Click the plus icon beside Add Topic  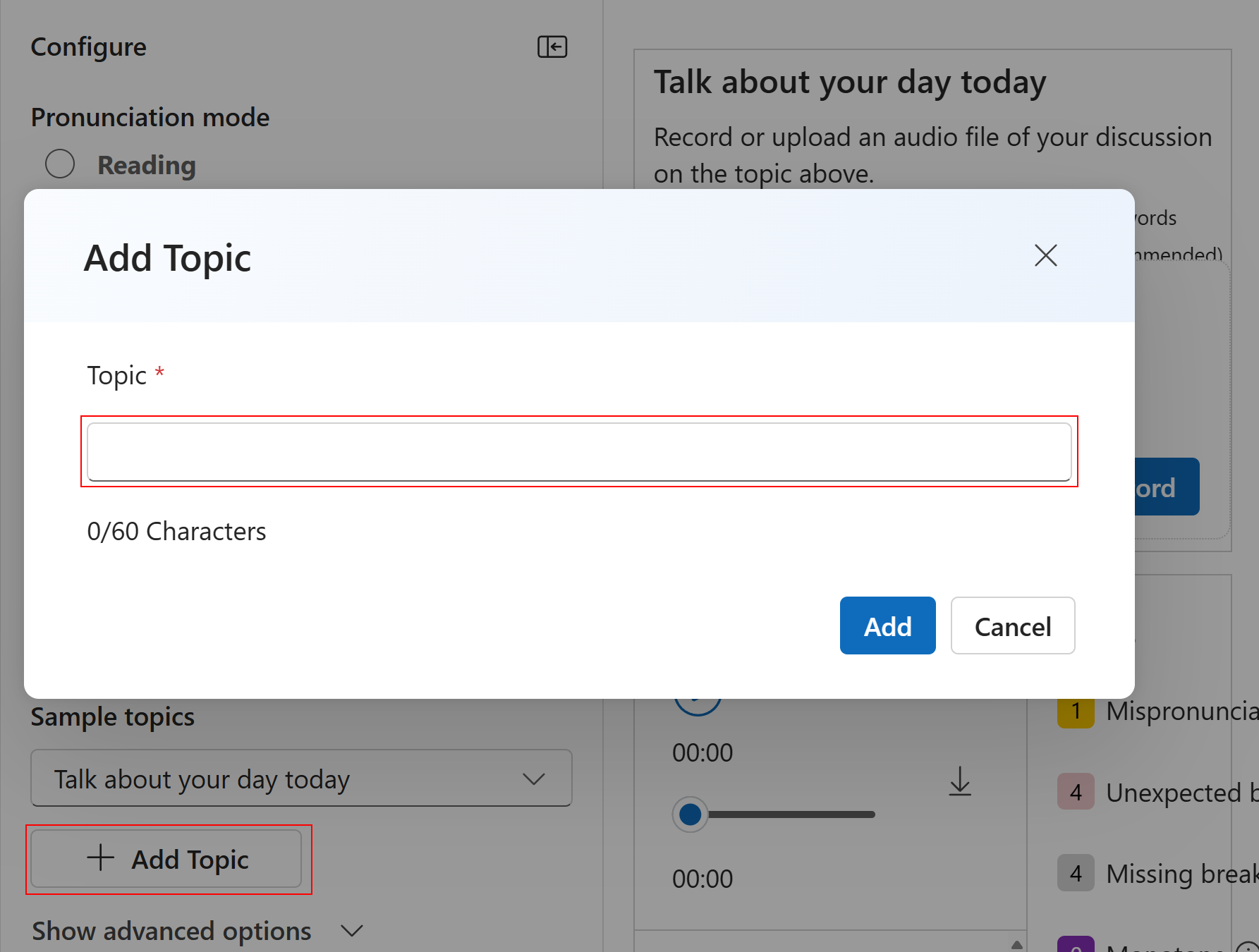coord(99,858)
